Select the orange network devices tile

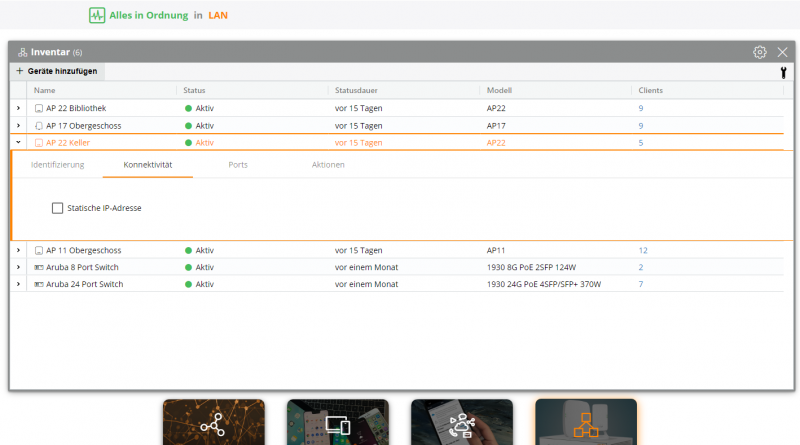point(585,424)
